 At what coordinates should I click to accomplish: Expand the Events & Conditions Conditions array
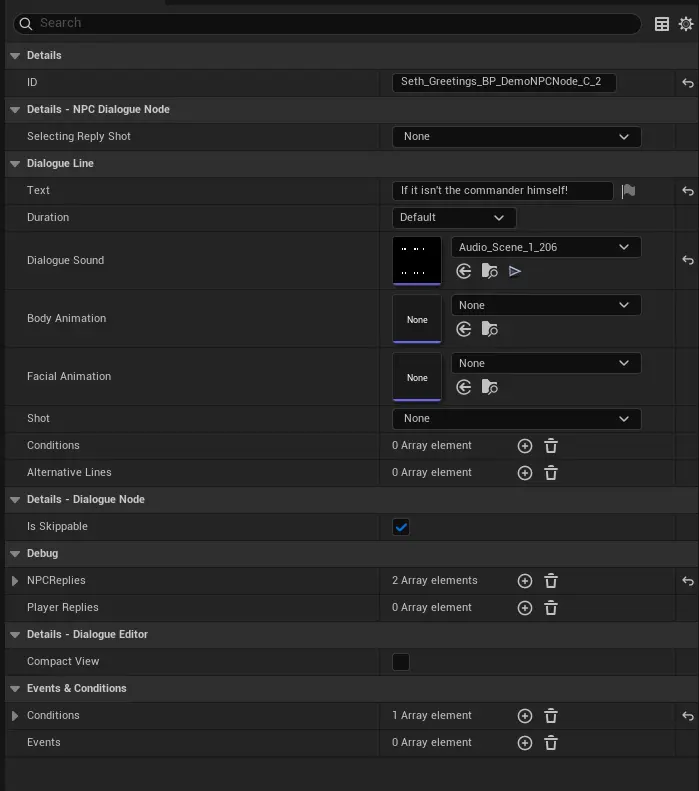(x=15, y=716)
